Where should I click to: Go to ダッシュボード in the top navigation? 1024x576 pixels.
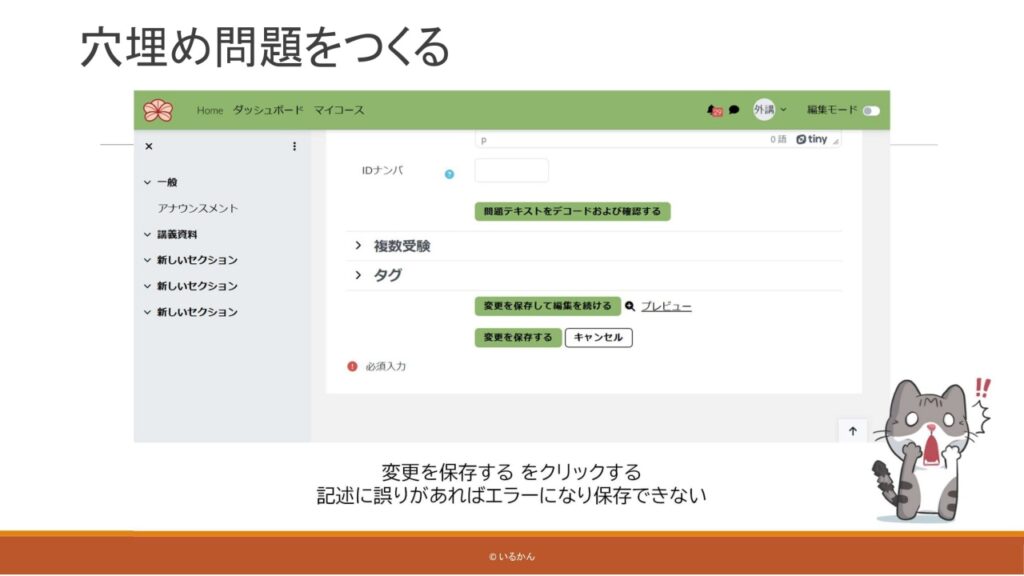[267, 110]
